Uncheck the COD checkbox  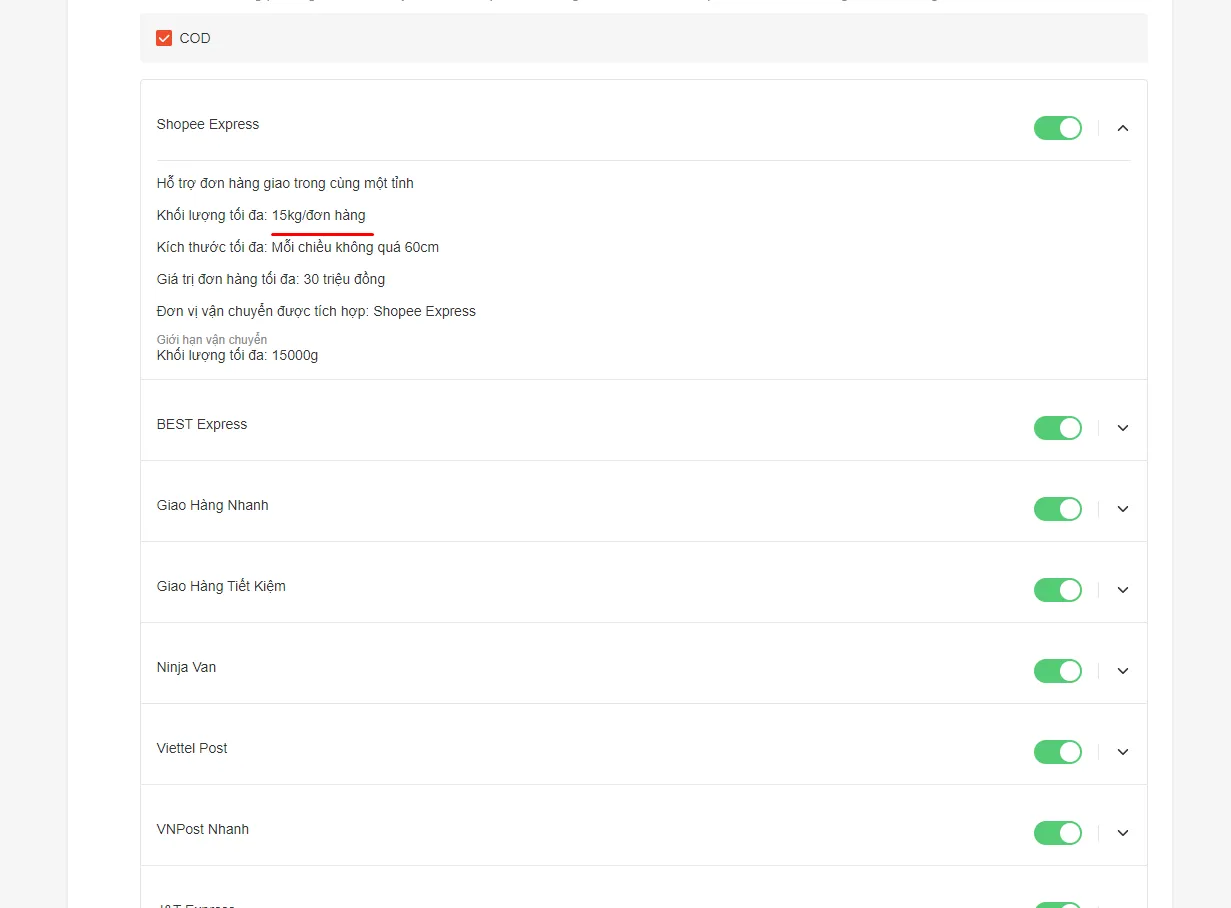coord(164,38)
